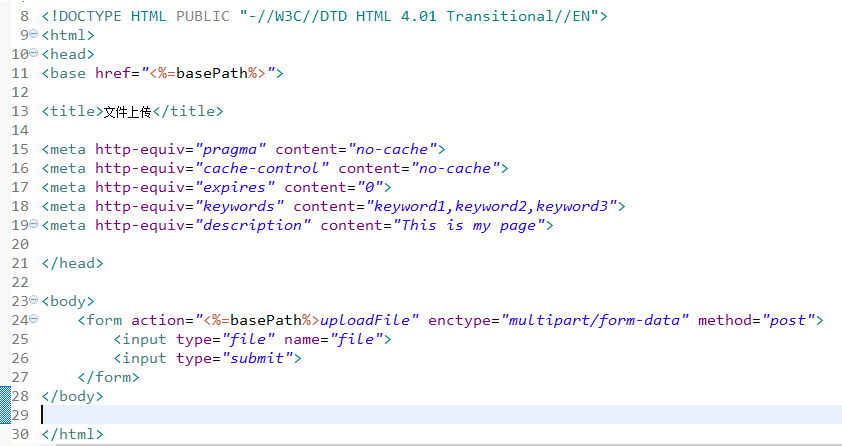Click the title text 文件上传
Image resolution: width=842 pixels, height=446 pixels.
pyautogui.click(x=127, y=112)
